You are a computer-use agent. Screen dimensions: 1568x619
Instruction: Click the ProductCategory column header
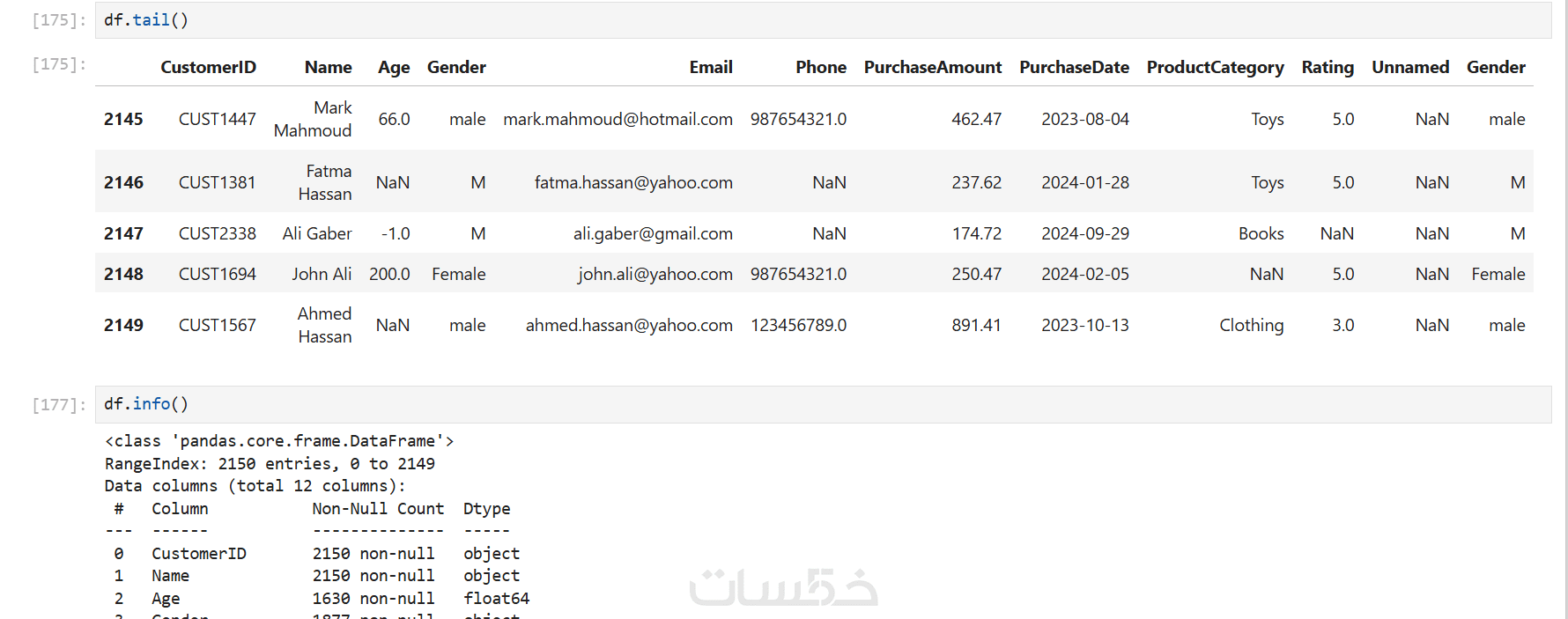(1215, 67)
